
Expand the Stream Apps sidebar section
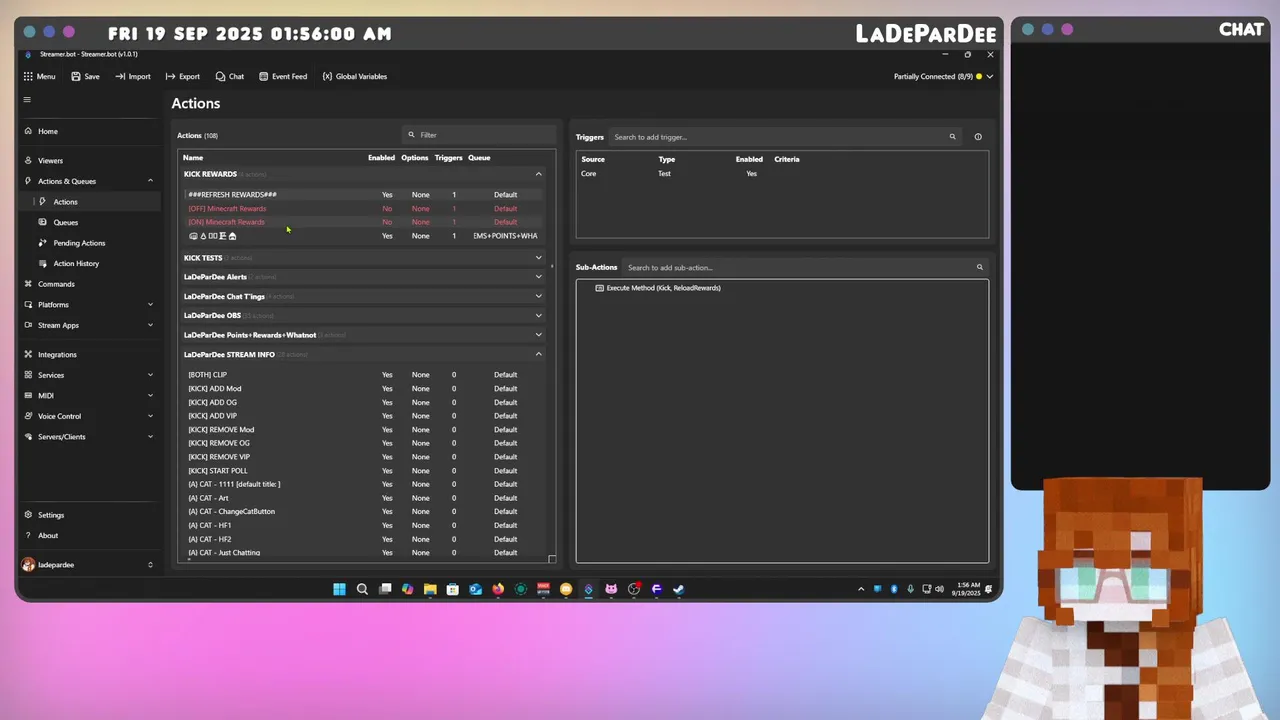tap(150, 325)
